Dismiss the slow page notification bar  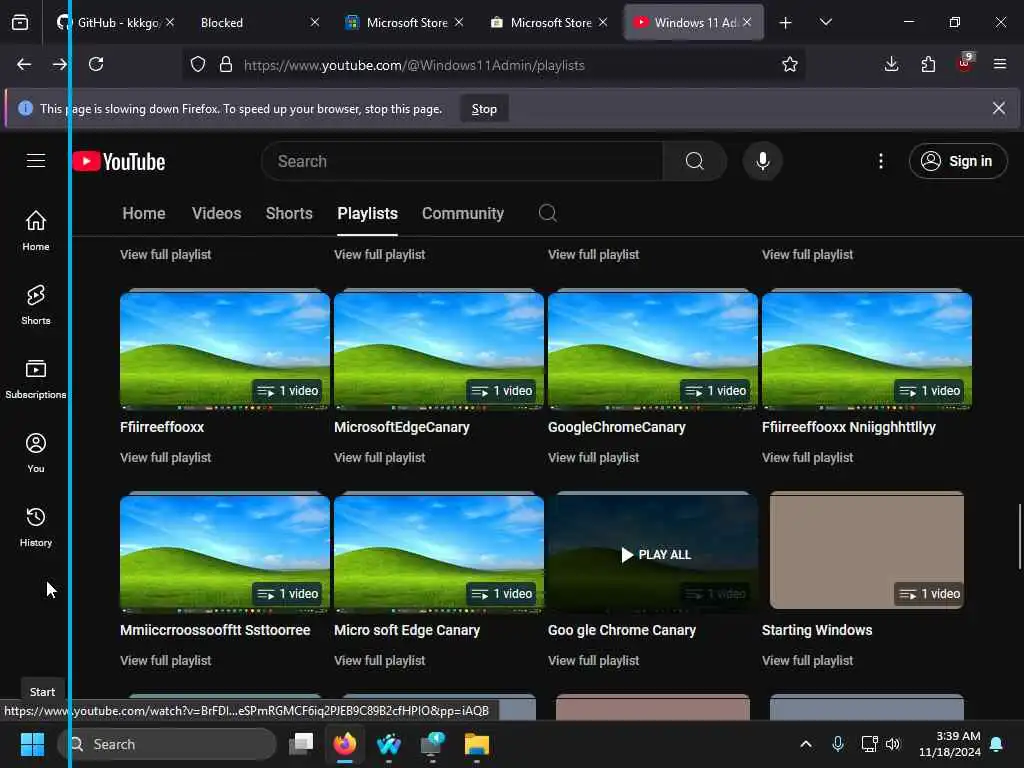(x=999, y=108)
